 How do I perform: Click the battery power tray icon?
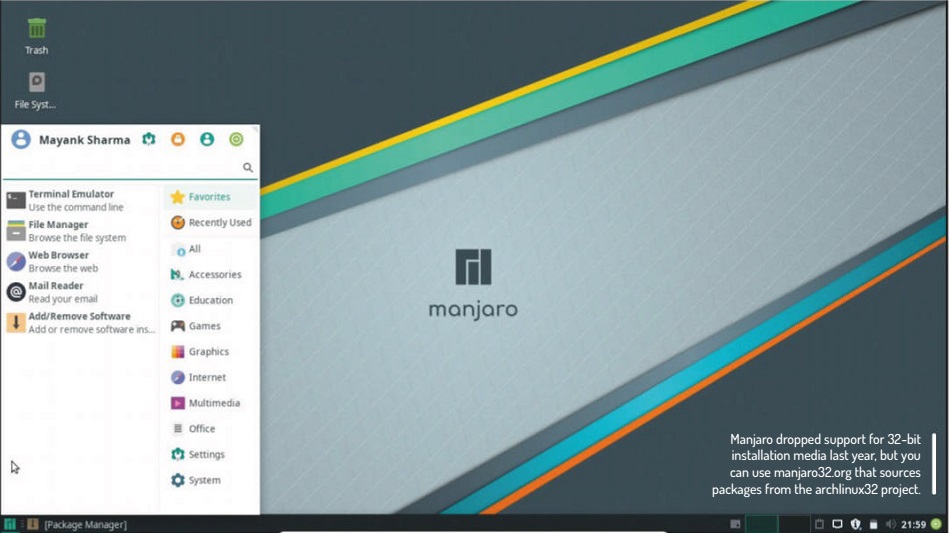tap(873, 524)
